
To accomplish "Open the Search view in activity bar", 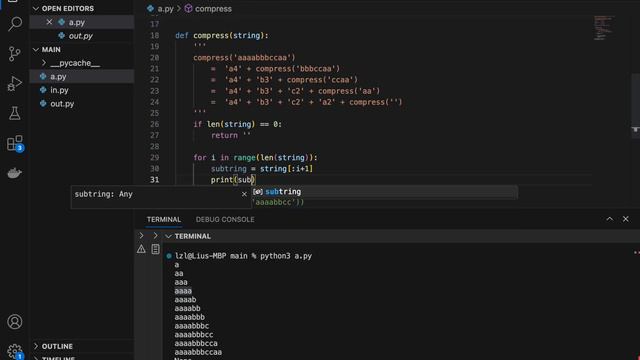I will tap(15, 24).
